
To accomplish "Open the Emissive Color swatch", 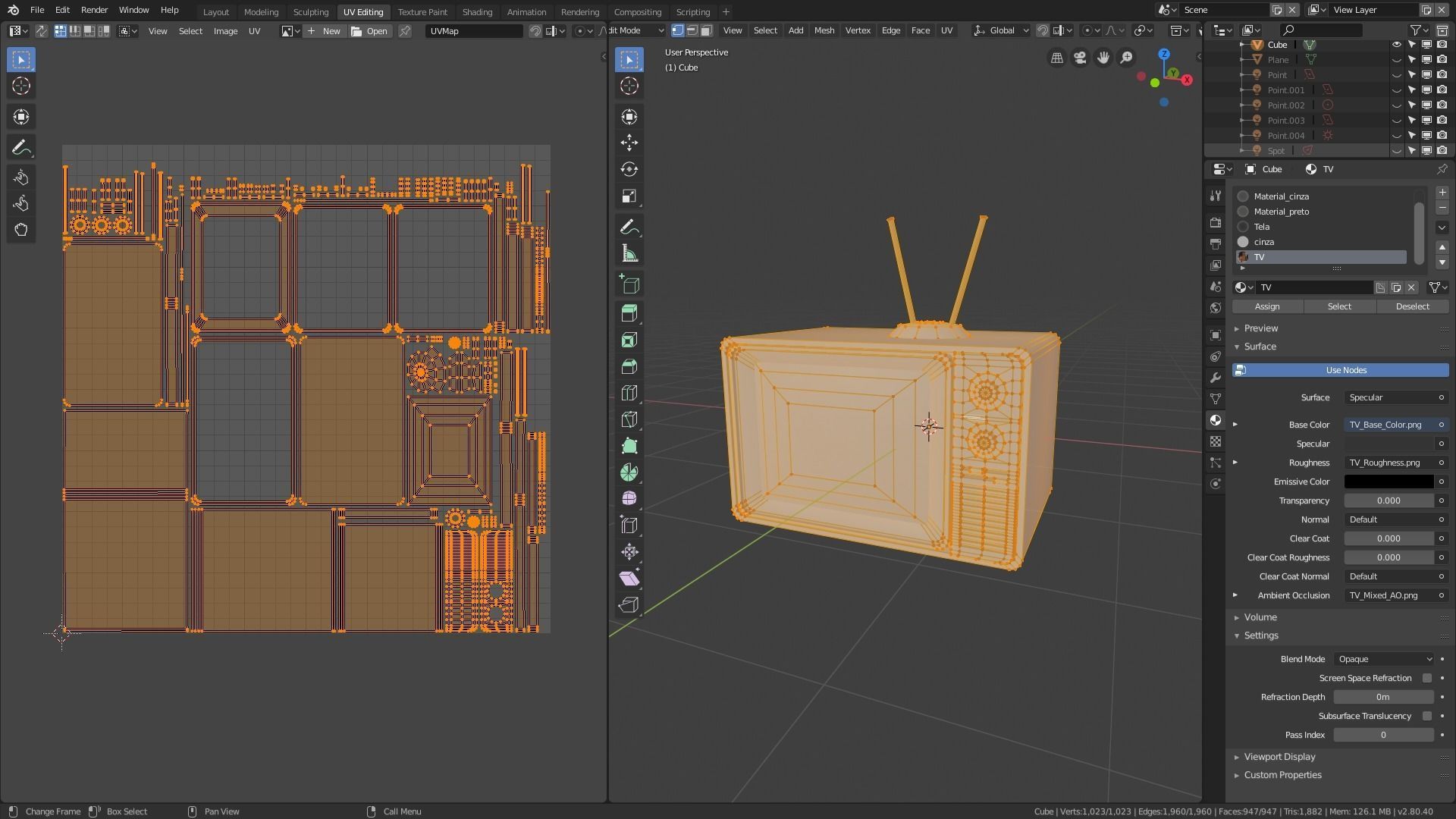I will point(1389,482).
